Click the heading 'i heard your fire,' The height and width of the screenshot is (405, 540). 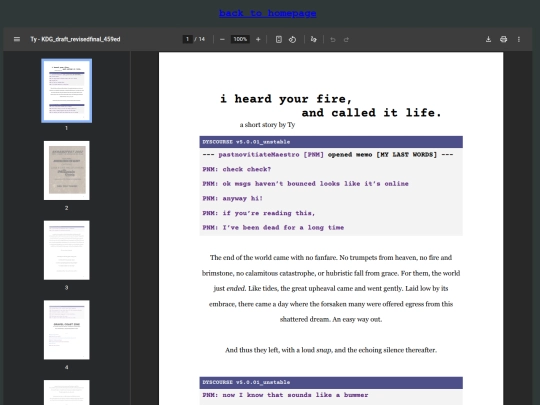tap(286, 99)
